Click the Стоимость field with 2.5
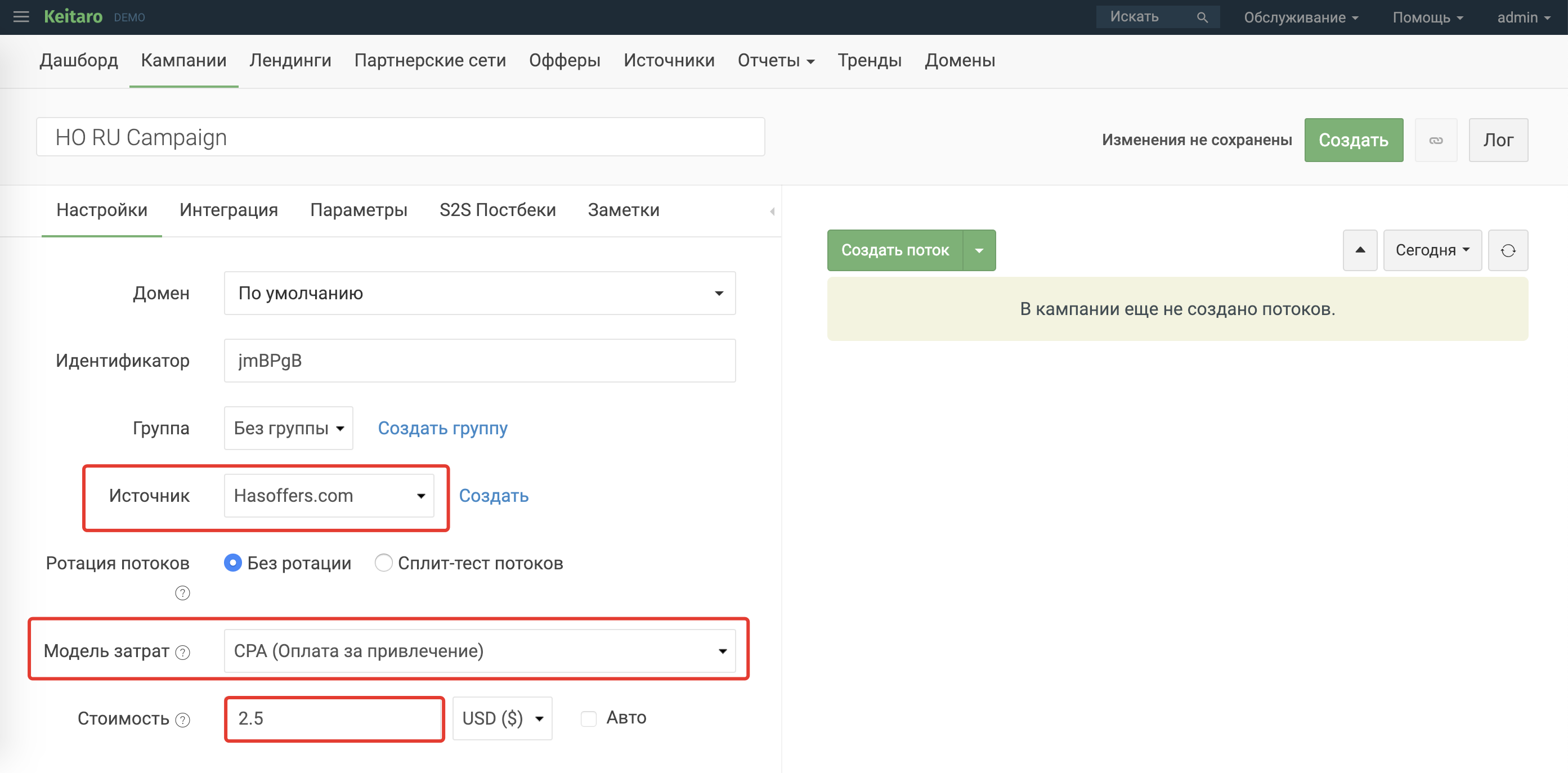The height and width of the screenshot is (773, 1568). (334, 718)
